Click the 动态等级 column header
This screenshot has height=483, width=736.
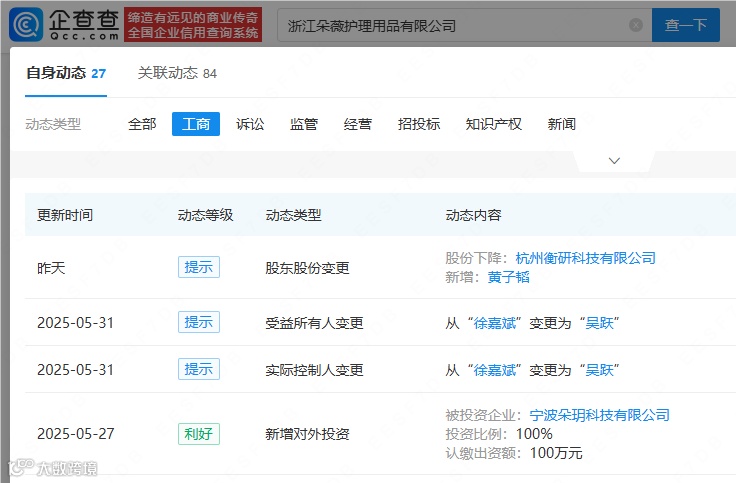pos(205,215)
